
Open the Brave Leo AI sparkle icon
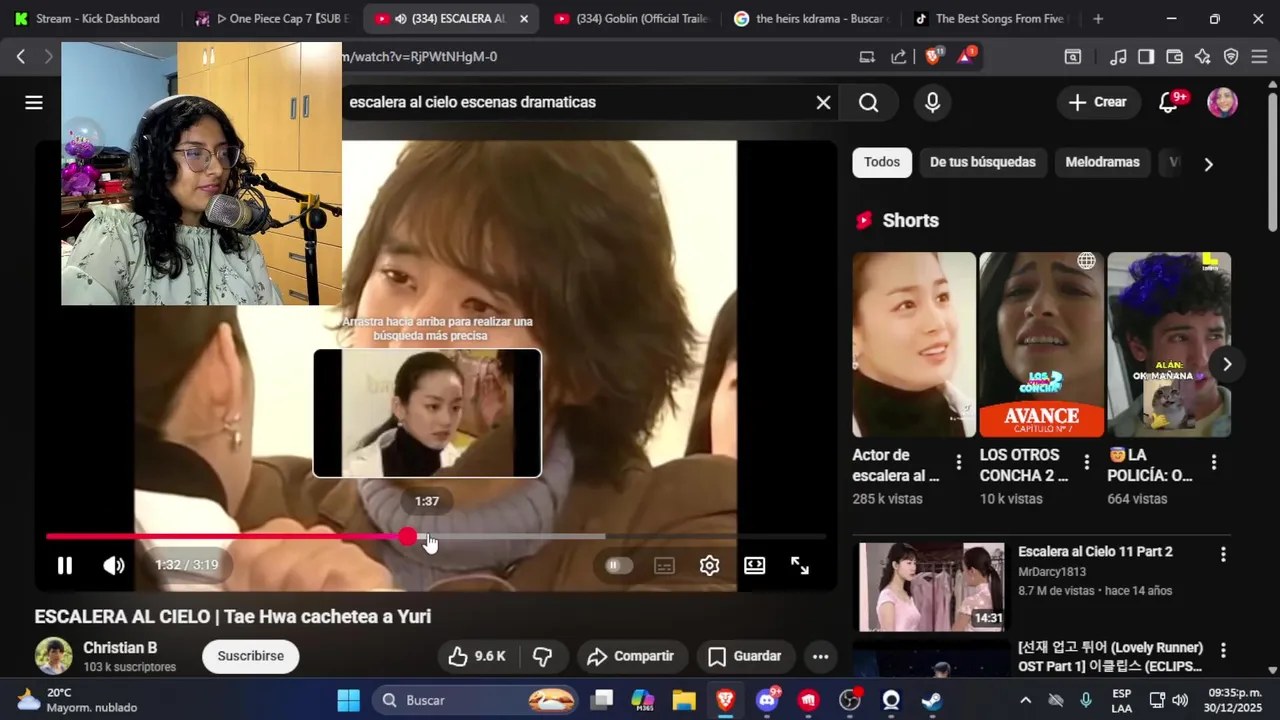[1203, 57]
